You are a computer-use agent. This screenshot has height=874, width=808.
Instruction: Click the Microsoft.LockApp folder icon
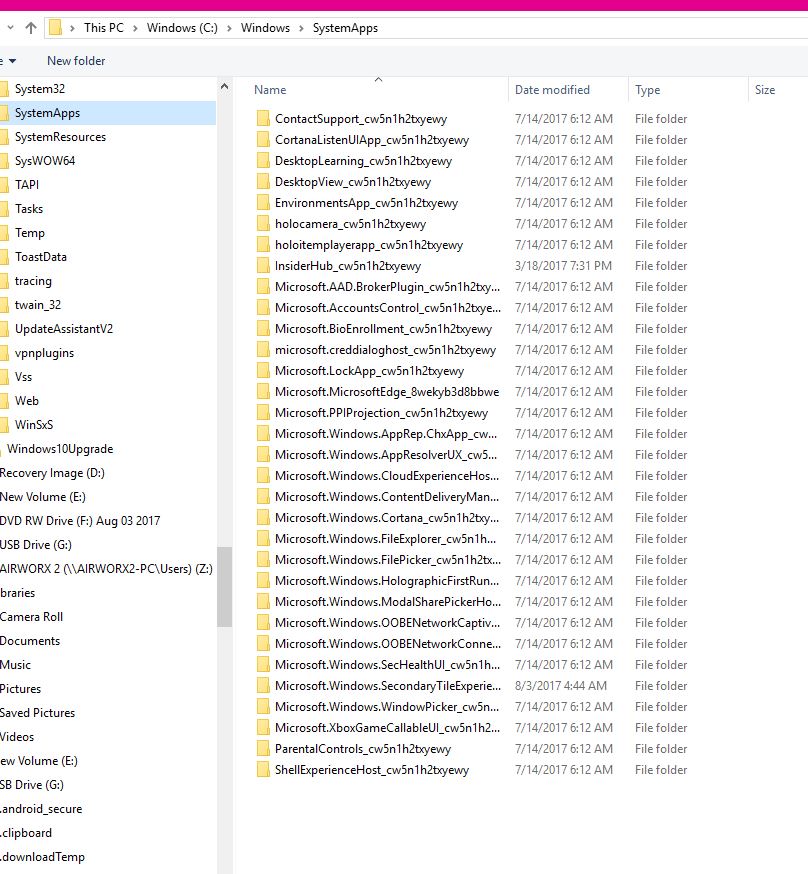(263, 371)
